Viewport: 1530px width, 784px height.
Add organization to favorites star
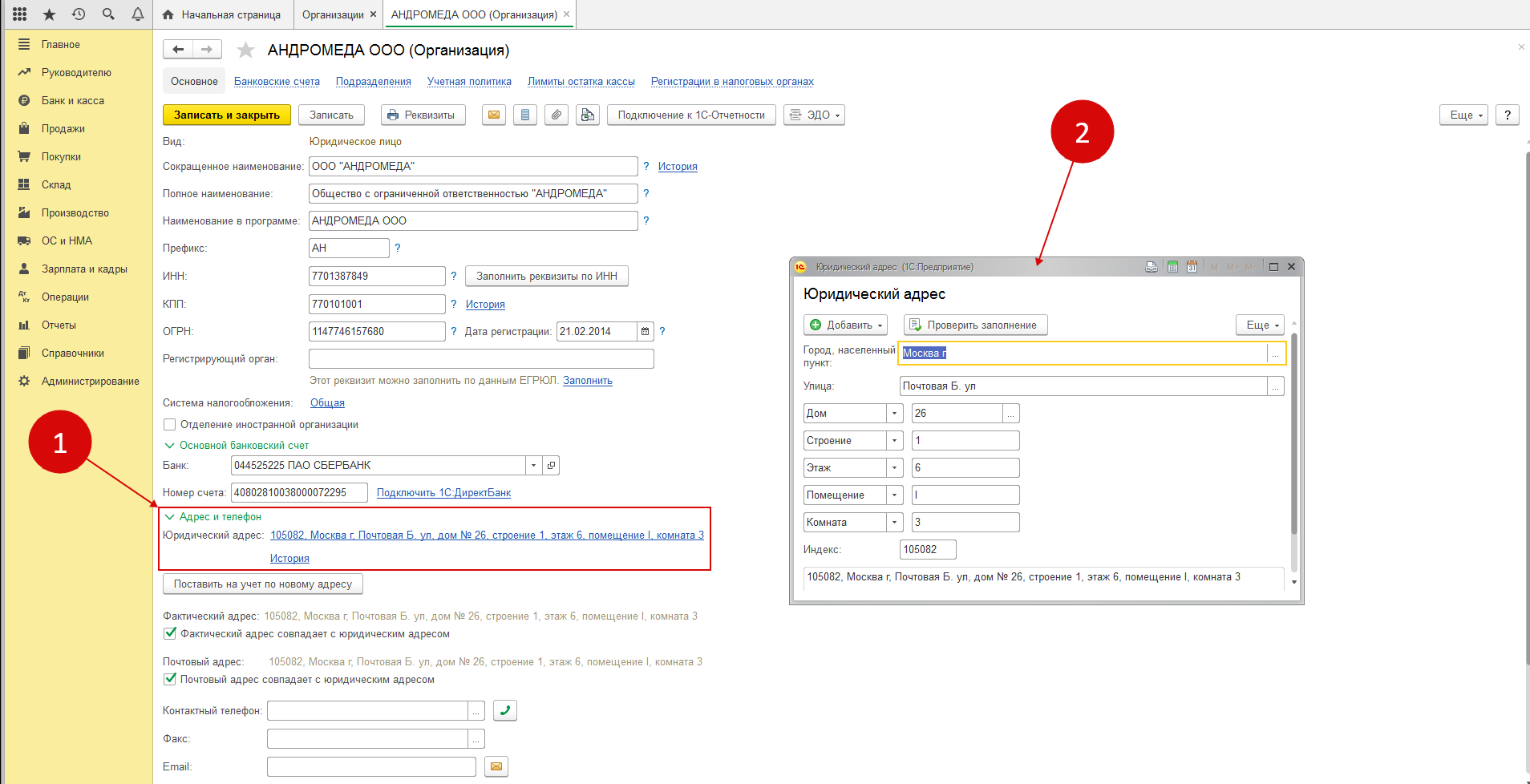[x=245, y=51]
